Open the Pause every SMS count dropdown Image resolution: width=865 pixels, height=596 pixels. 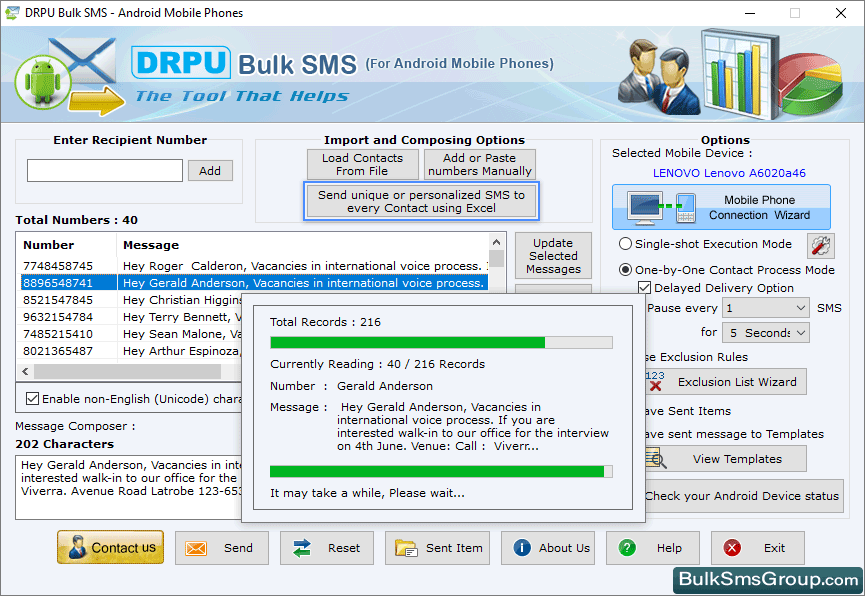[x=766, y=308]
